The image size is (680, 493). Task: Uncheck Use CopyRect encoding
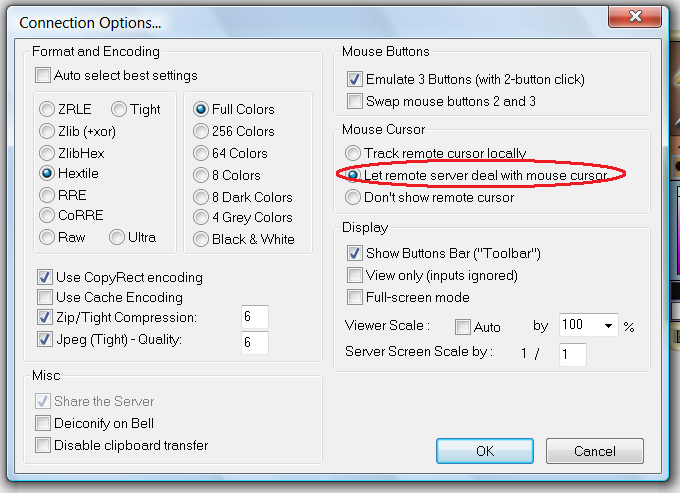44,277
